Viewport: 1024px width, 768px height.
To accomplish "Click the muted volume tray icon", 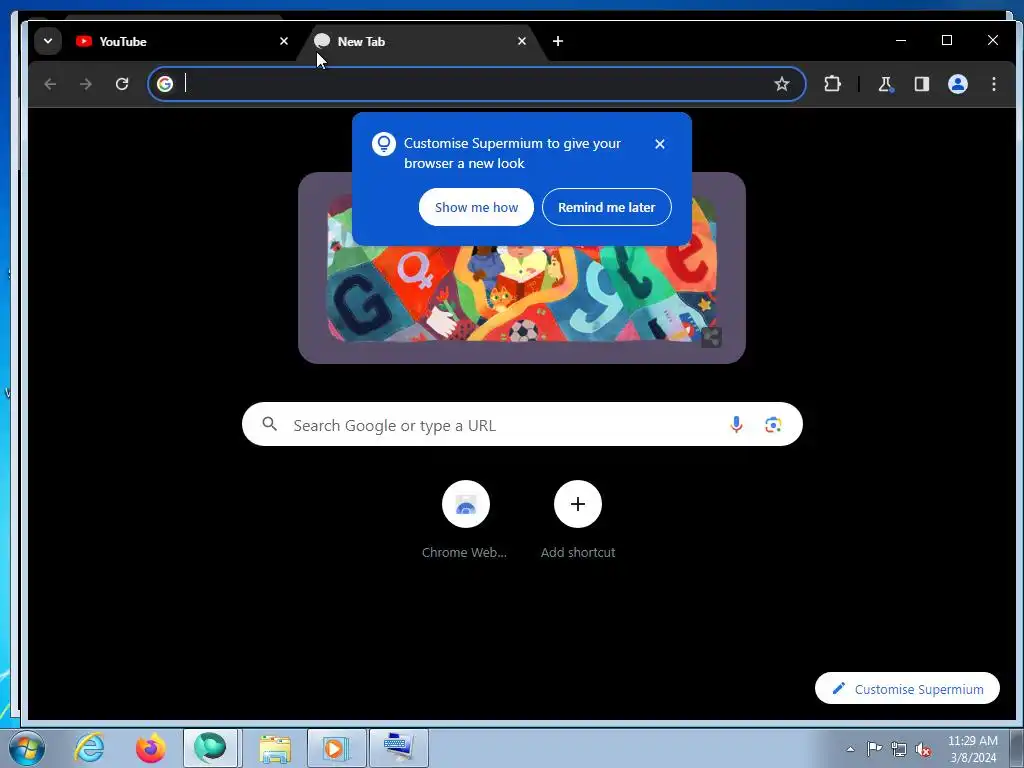I will tap(923, 749).
